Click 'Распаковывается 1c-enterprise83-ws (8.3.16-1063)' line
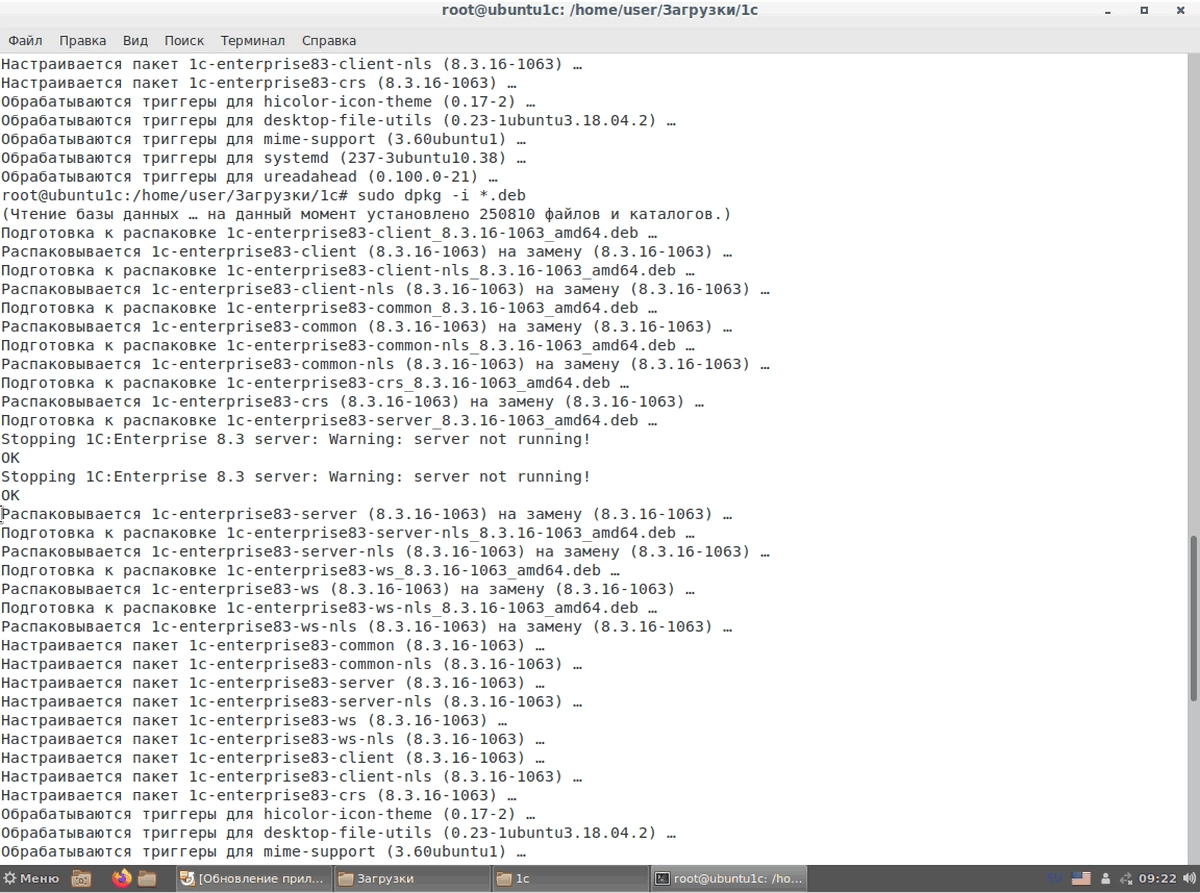This screenshot has height=893, width=1200. (x=348, y=589)
